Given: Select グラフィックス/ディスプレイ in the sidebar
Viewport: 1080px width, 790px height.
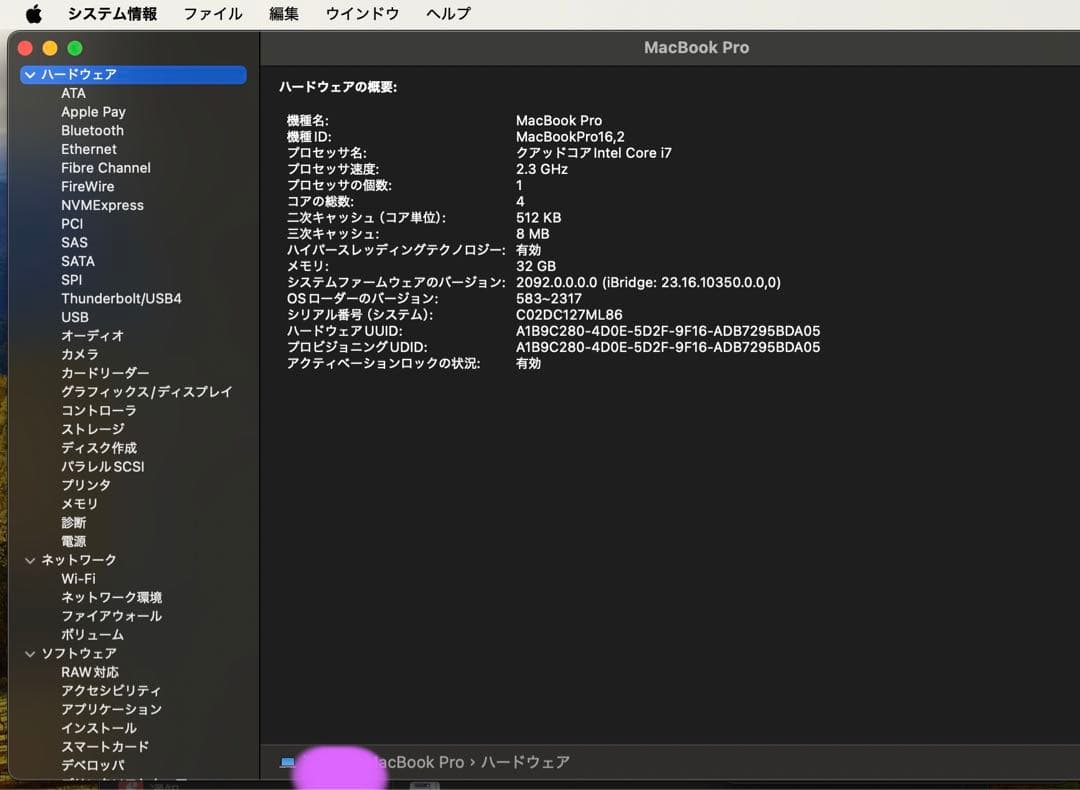Looking at the screenshot, I should pos(146,391).
